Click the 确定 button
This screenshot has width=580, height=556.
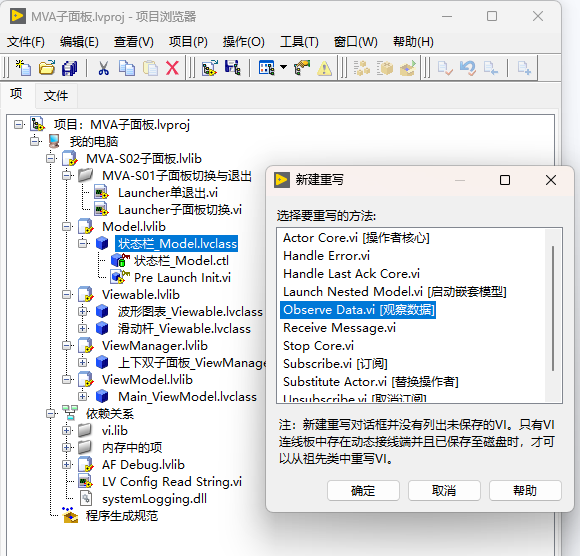(x=363, y=491)
